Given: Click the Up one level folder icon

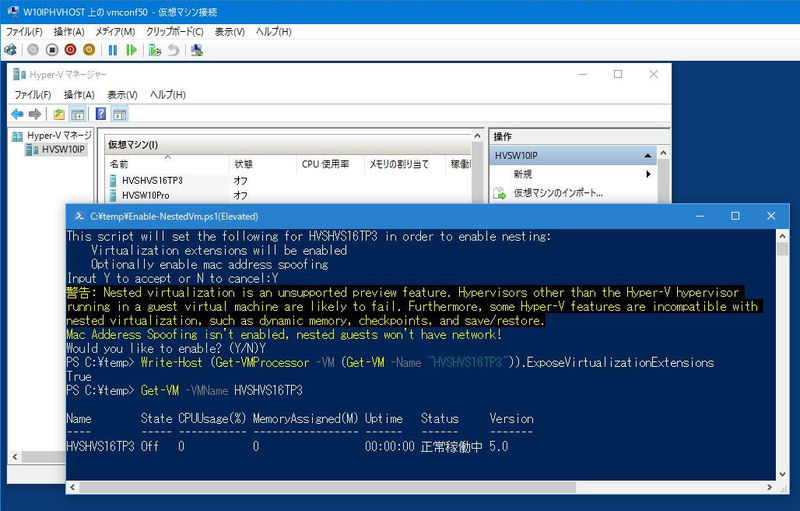Looking at the screenshot, I should [x=59, y=114].
